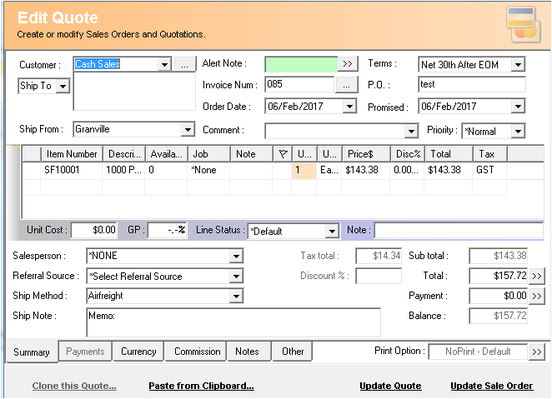Screen dimensions: 552x399
Task: Click the Update Quote link
Action: pos(390,386)
